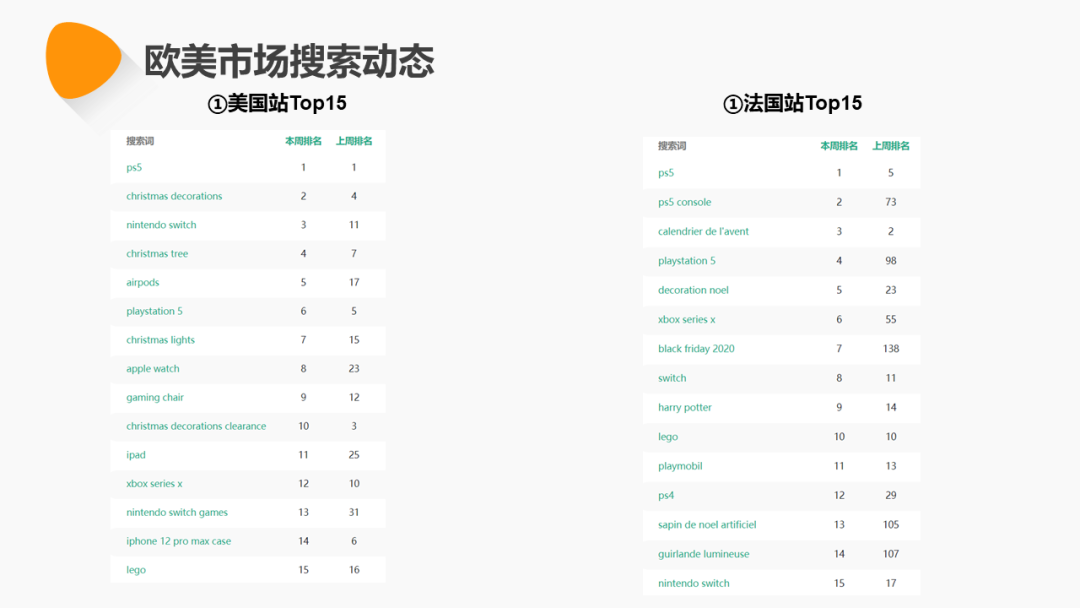Viewport: 1080px width, 608px height.
Task: Click 'black friday 2020' search term
Action: tap(696, 348)
